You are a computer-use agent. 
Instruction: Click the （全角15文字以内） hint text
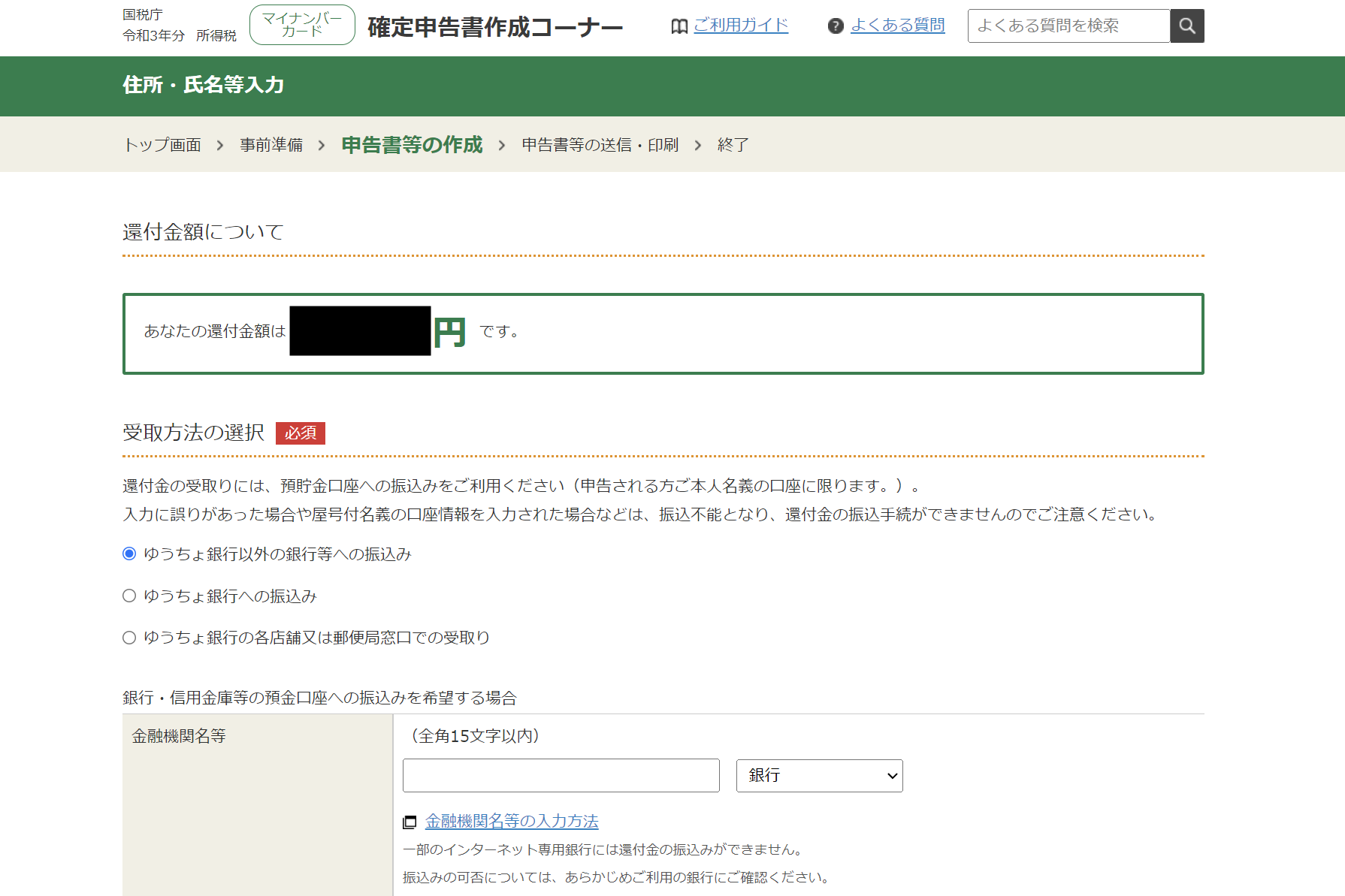(x=475, y=736)
